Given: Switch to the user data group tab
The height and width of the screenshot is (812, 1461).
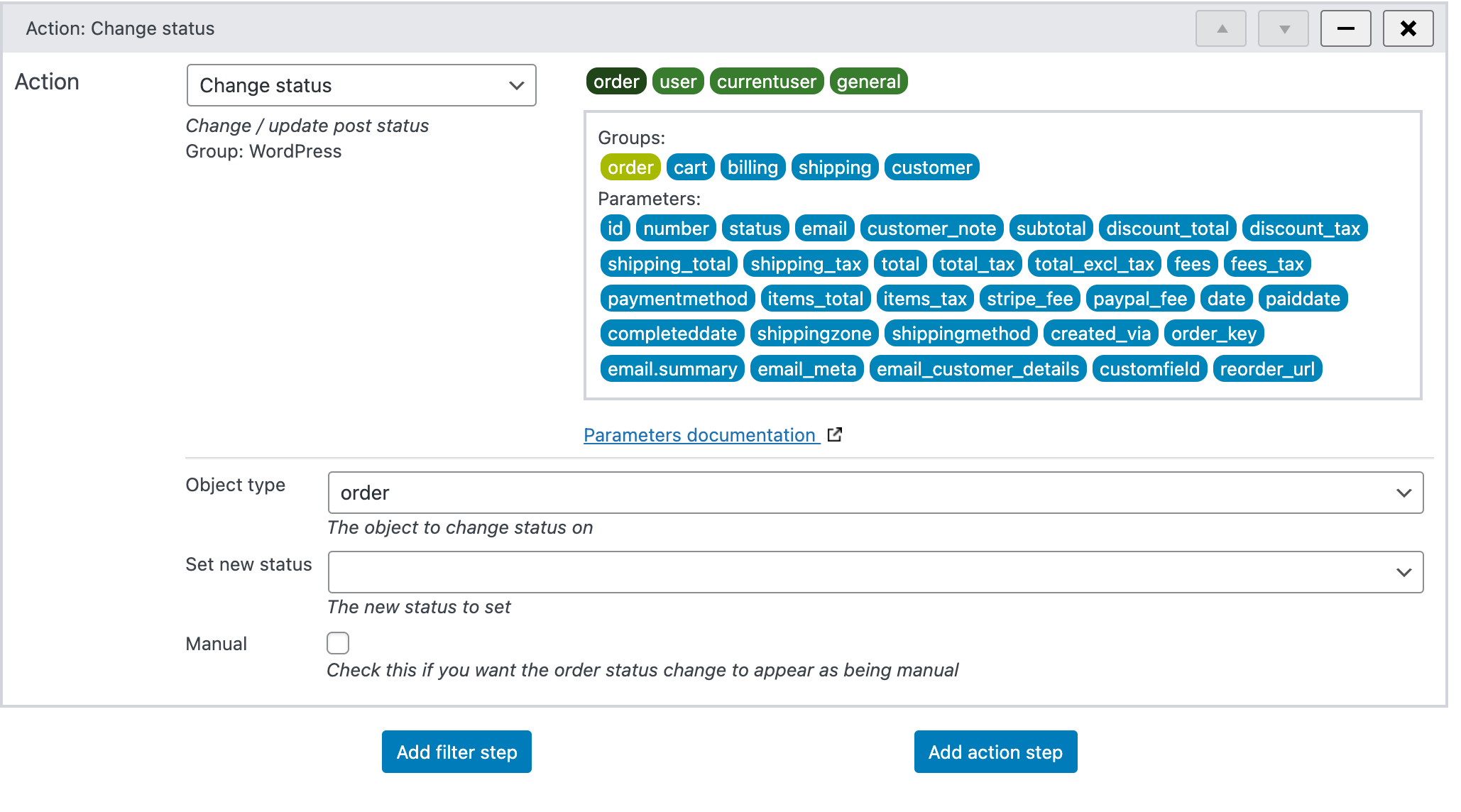Looking at the screenshot, I should coord(677,81).
